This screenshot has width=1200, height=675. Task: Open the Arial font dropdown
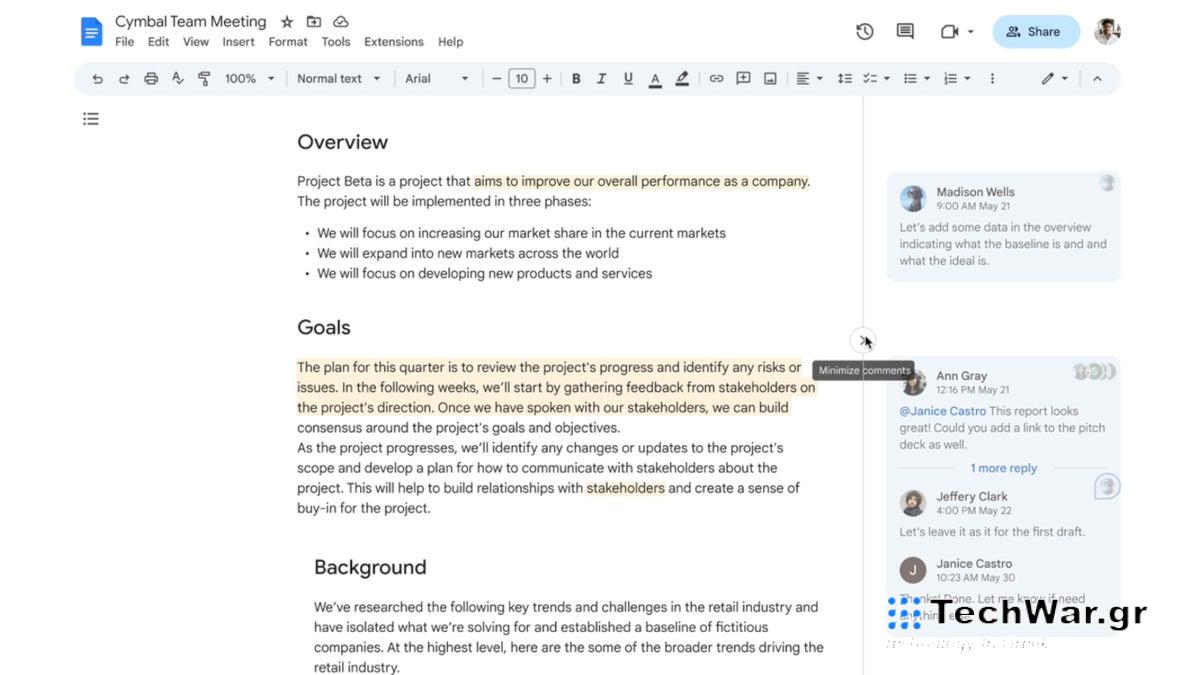click(x=436, y=79)
